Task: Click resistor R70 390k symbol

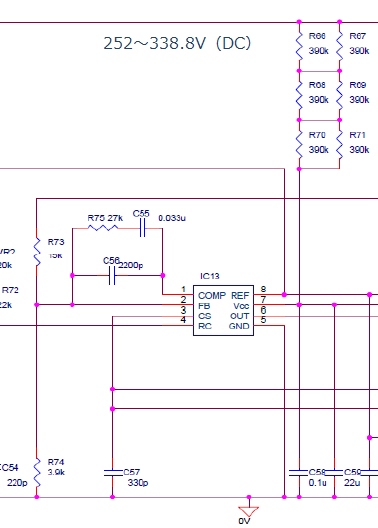Action: pos(299,145)
